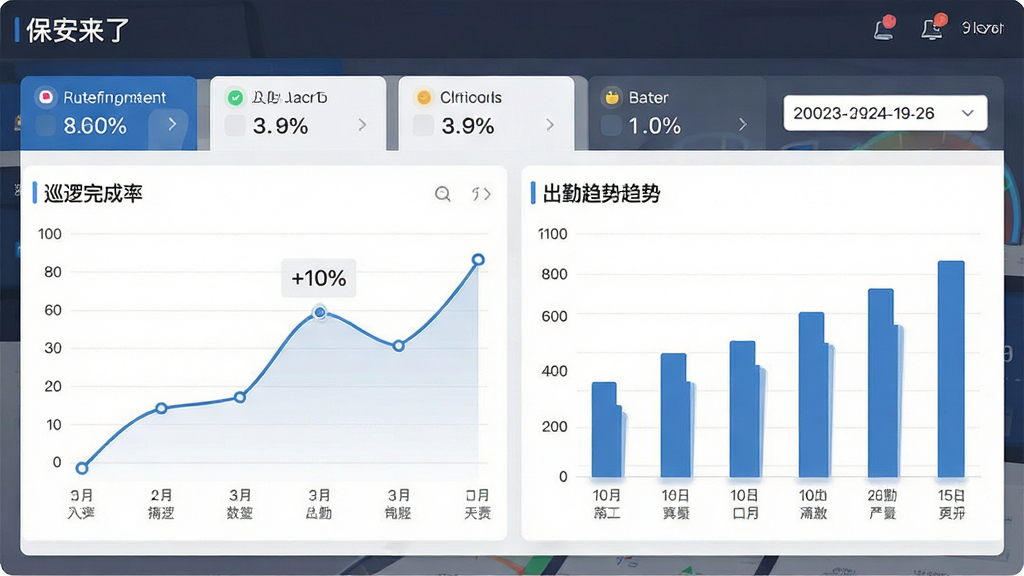
Task: Click the refresh icon in 巡逻完成率 panel
Action: (481, 194)
